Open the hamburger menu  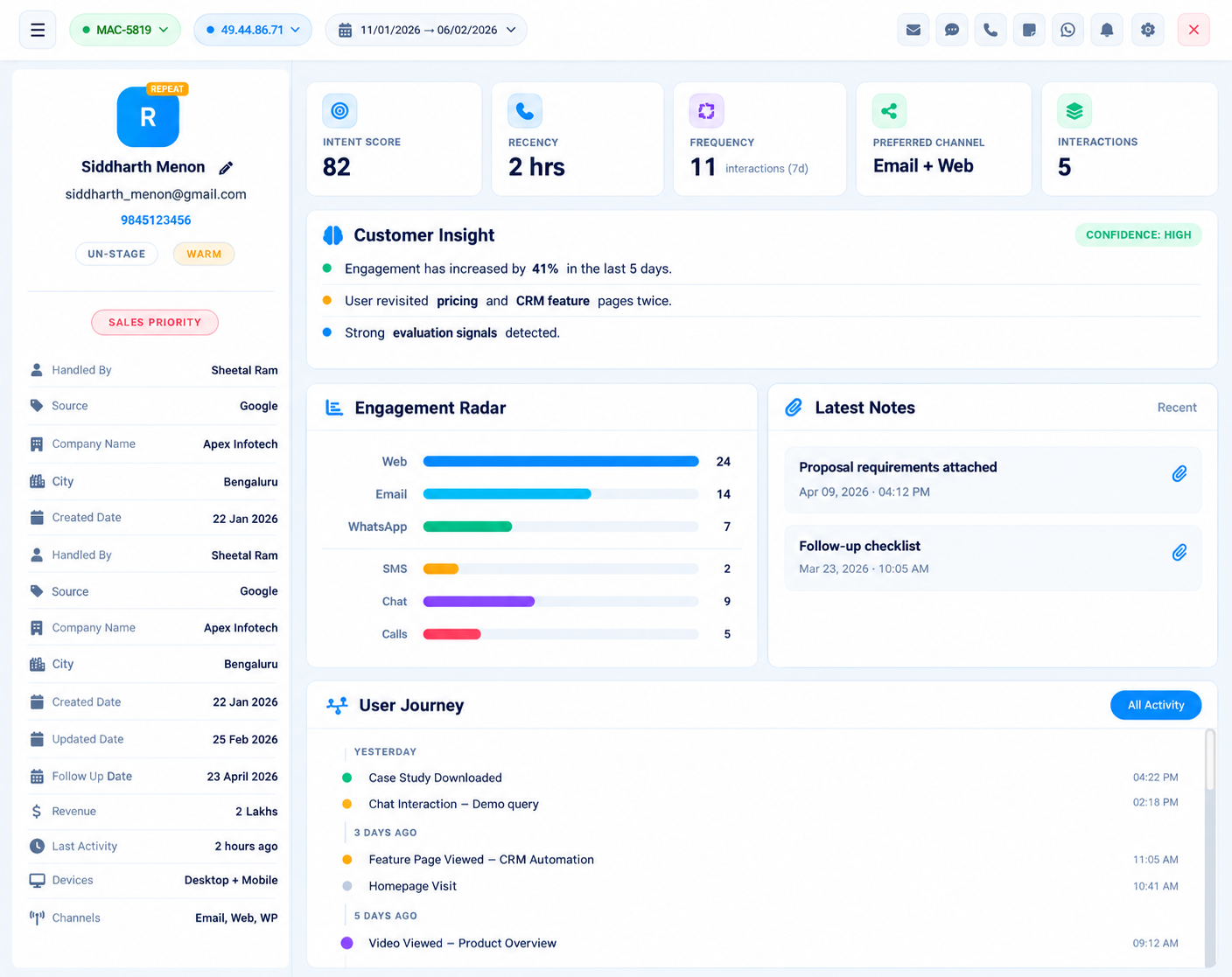pyautogui.click(x=38, y=30)
